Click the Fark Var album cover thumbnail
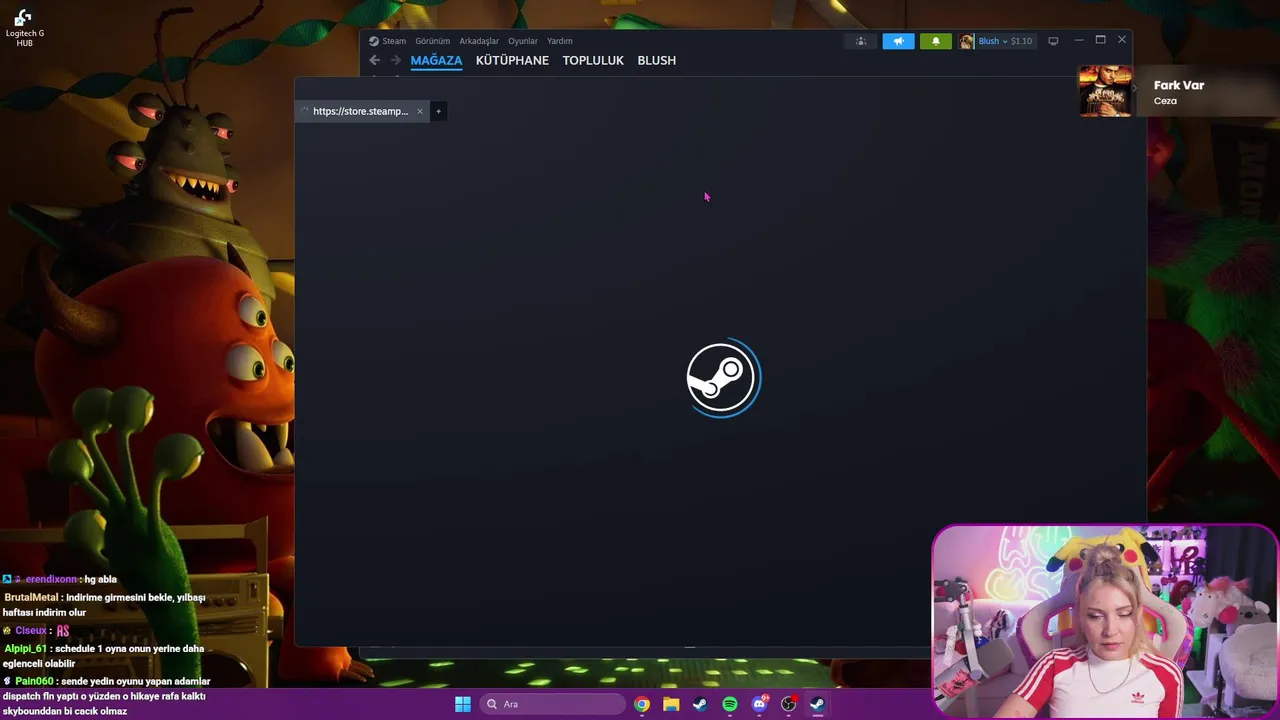 point(1105,91)
